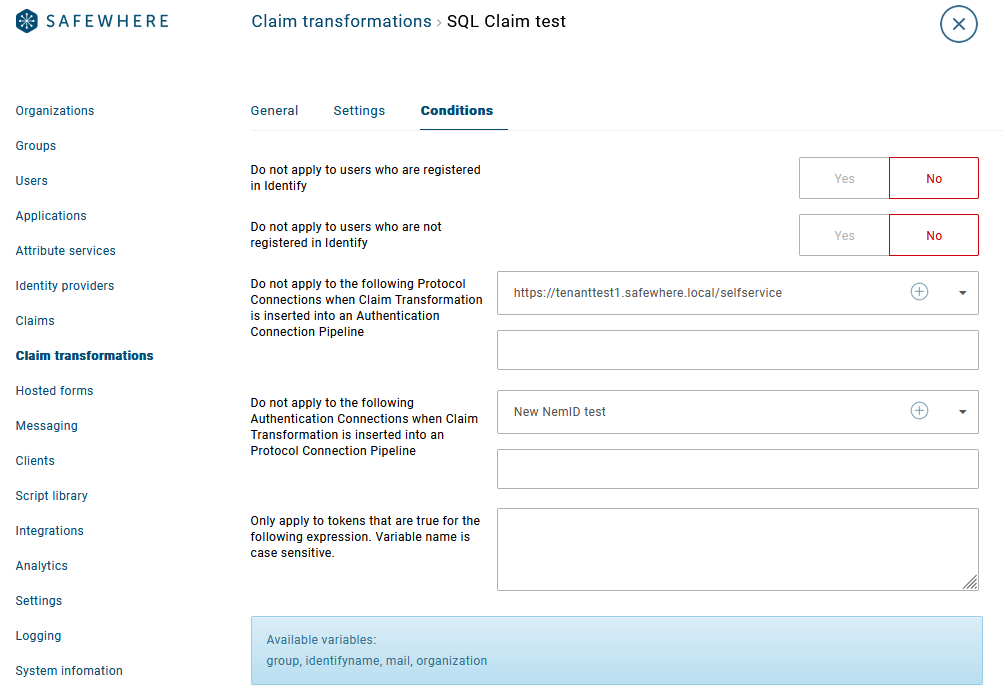Open Groups in the sidebar

pyautogui.click(x=36, y=146)
